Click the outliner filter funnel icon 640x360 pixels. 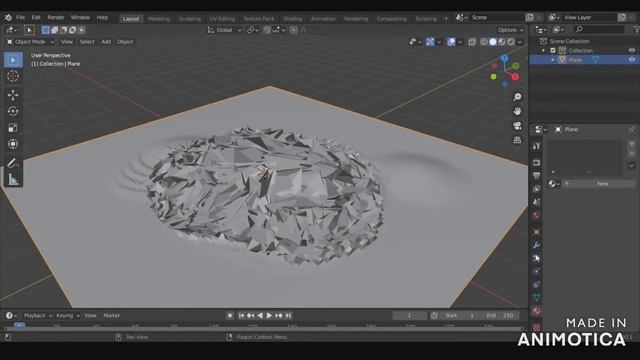tap(636, 29)
